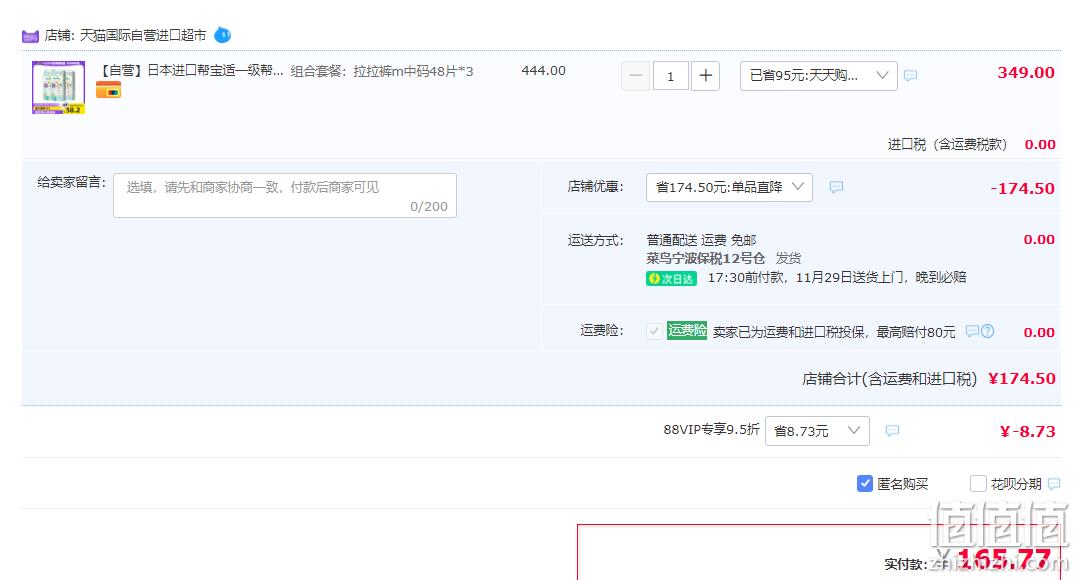Expand the 省8.73元 88VIP dropdown
1078x580 pixels.
pos(817,431)
